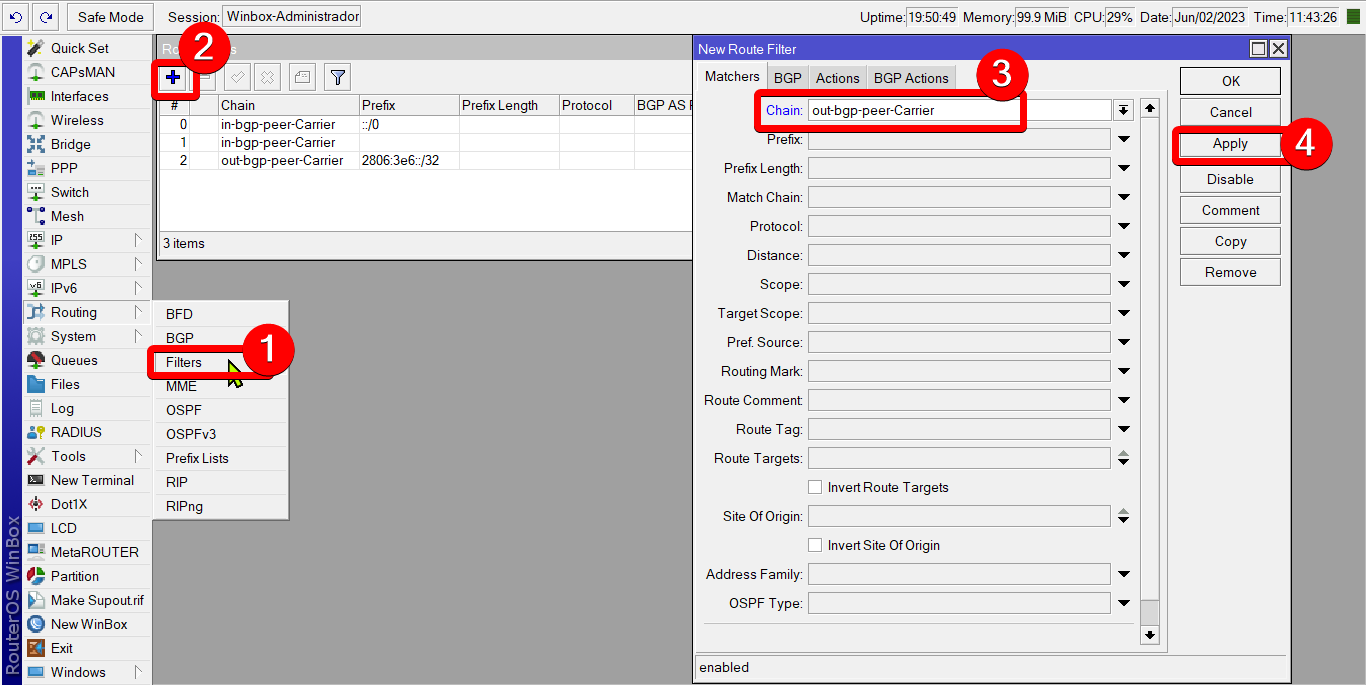Open New Terminal from sidebar
Viewport: 1366px width, 685px height.
[x=91, y=480]
